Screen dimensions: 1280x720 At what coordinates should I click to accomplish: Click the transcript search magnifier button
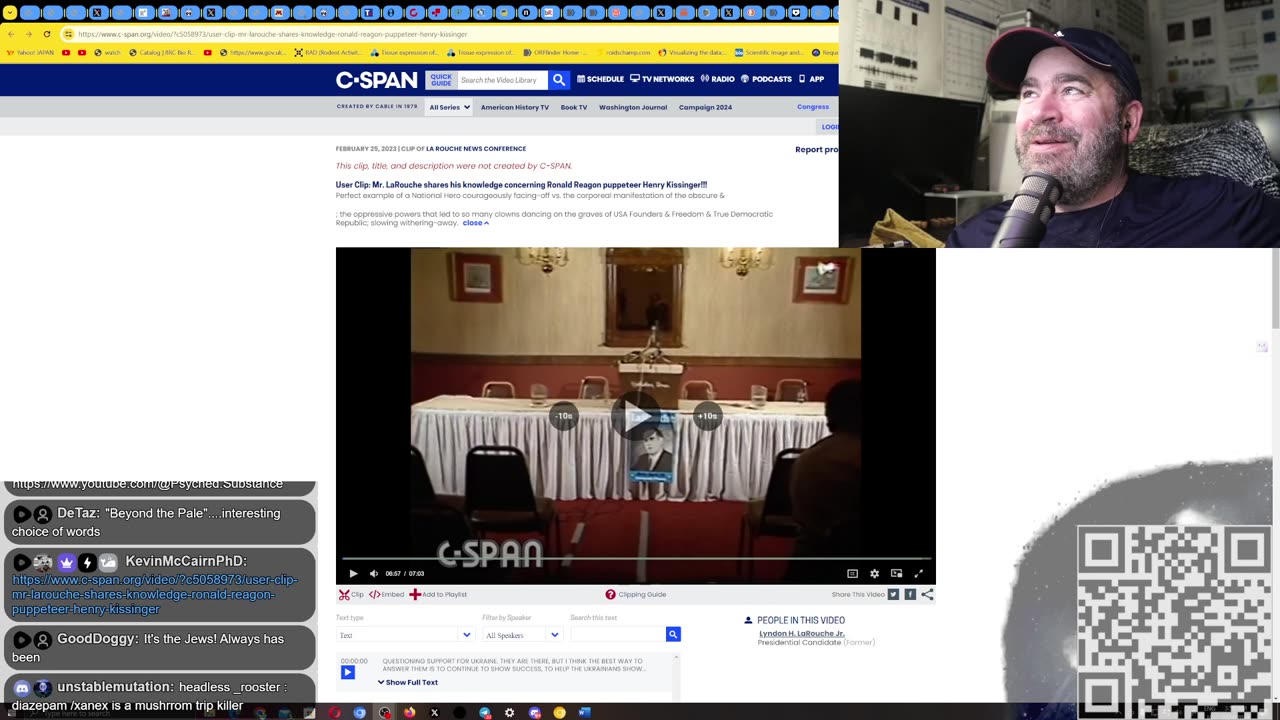[673, 634]
